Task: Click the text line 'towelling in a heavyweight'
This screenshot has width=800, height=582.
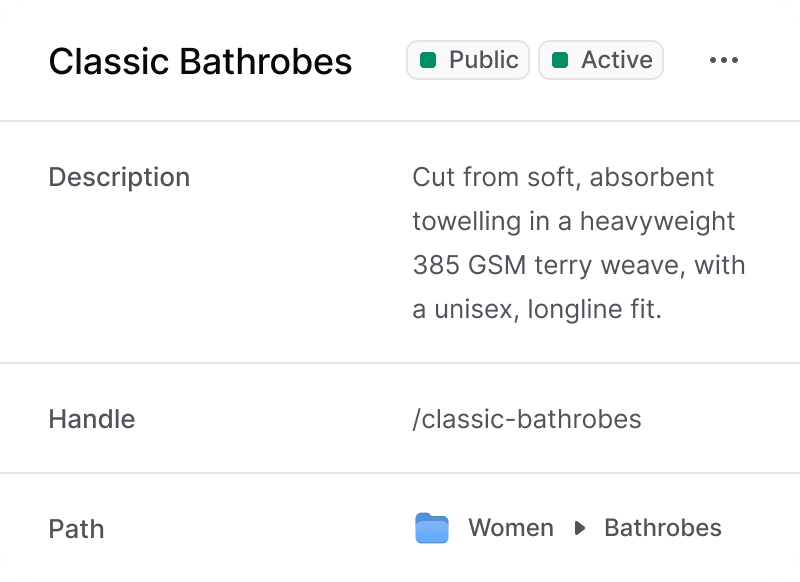Action: point(573,221)
